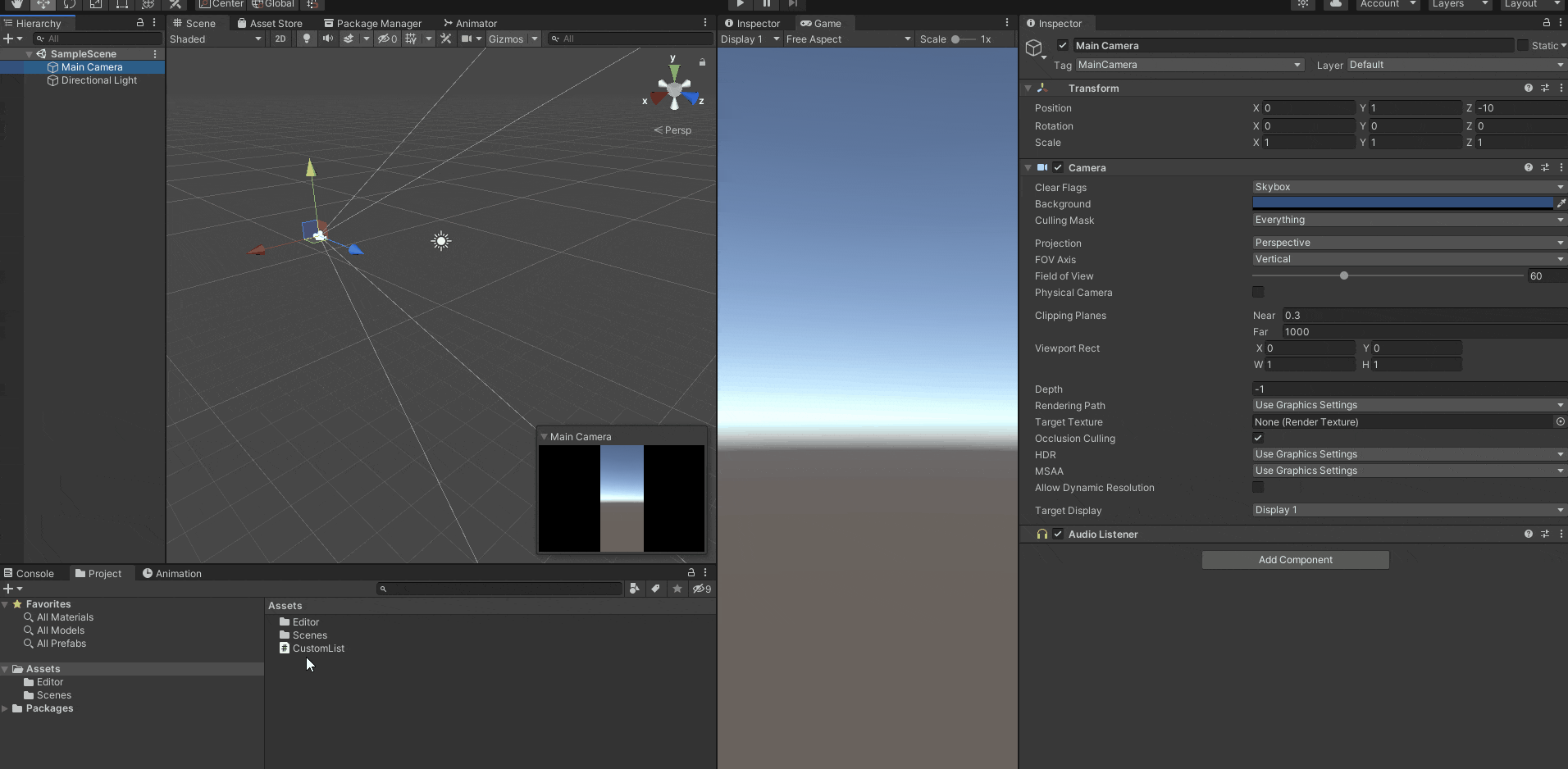Select the Move tool
The height and width of the screenshot is (769, 1568).
click(44, 4)
